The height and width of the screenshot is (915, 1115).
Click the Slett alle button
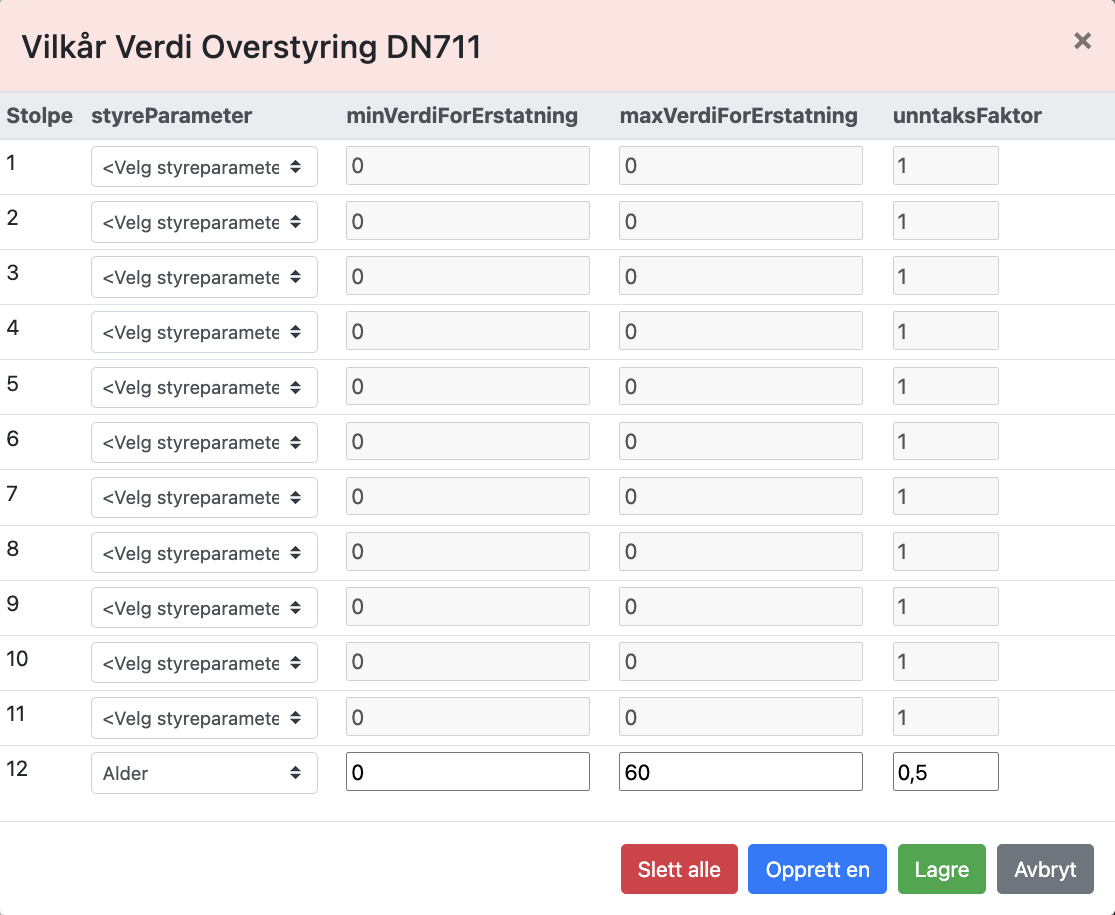pyautogui.click(x=679, y=869)
